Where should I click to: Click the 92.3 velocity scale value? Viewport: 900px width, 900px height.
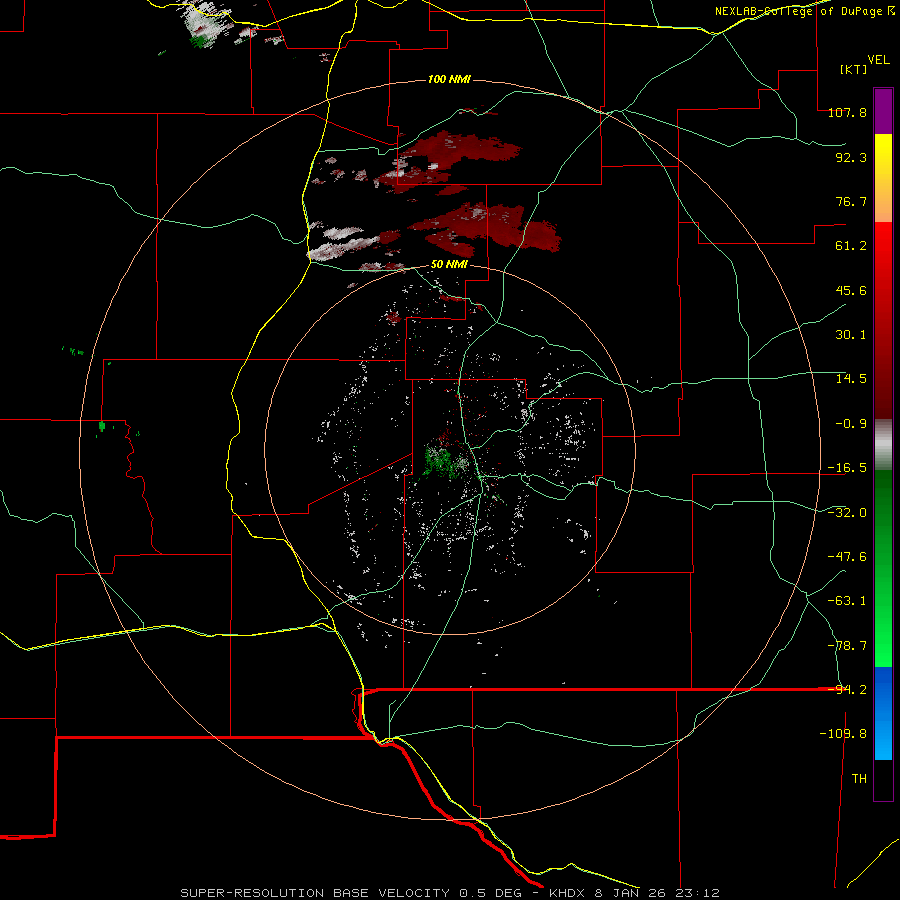coord(851,157)
